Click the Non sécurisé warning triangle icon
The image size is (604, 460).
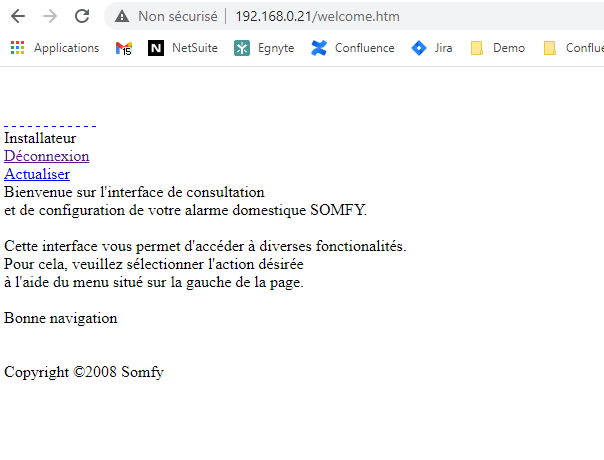pos(122,16)
